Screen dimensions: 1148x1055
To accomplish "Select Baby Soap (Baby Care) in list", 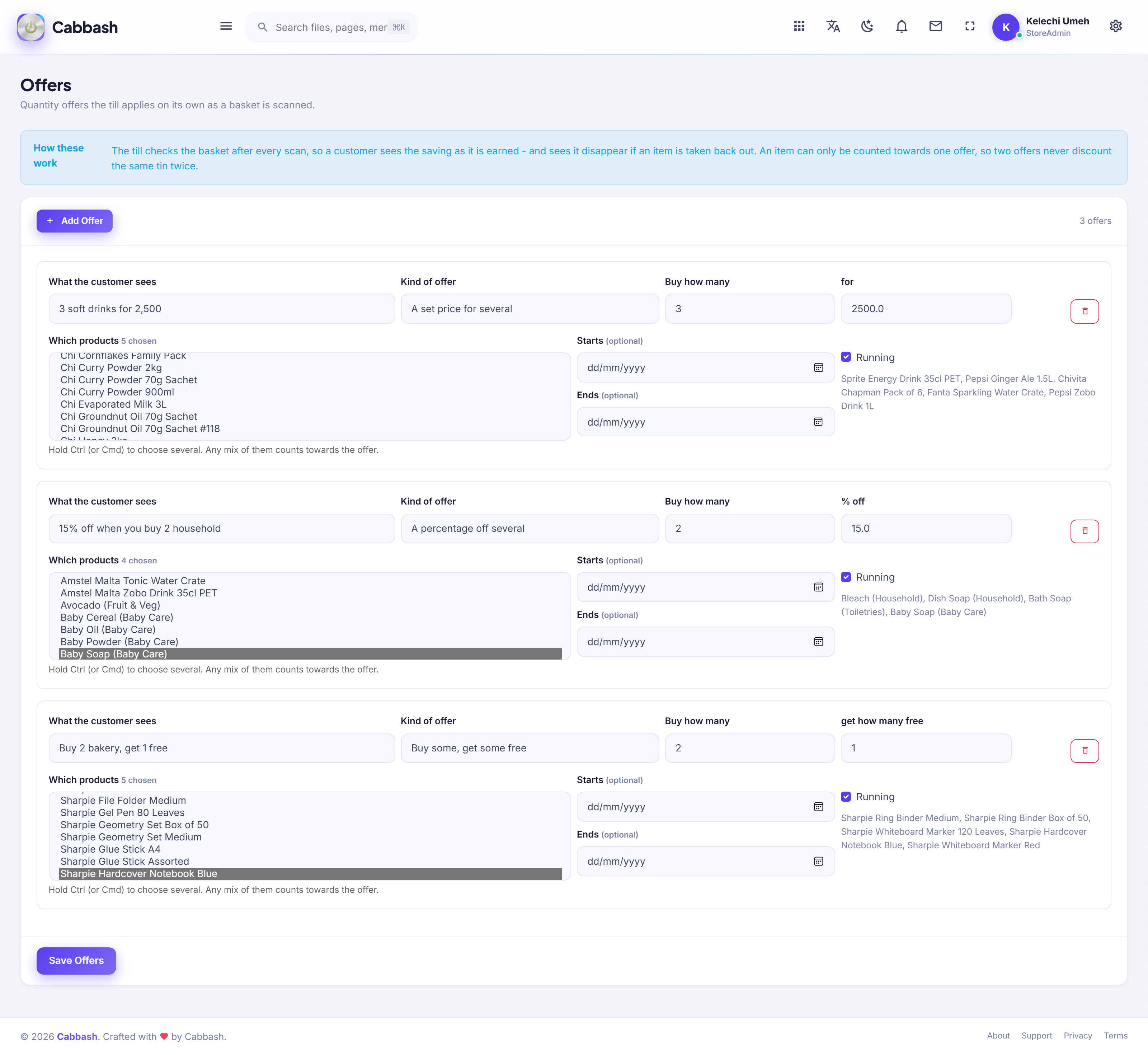I will [x=310, y=654].
